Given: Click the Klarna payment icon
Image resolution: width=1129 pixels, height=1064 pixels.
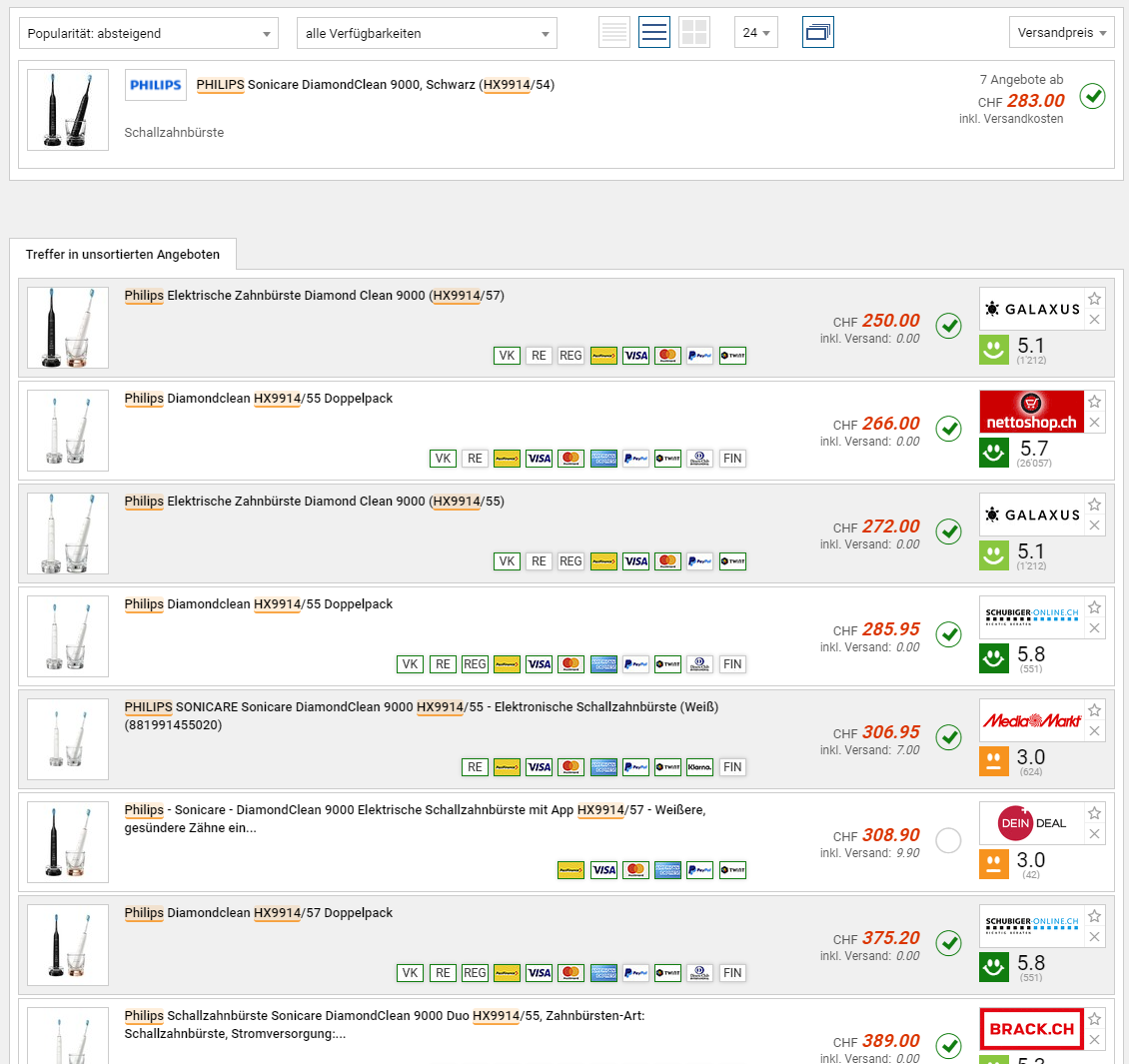Looking at the screenshot, I should tap(699, 767).
